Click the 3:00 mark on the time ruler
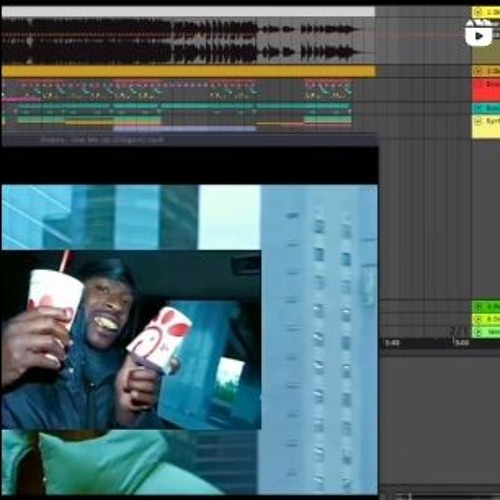 click(x=462, y=343)
